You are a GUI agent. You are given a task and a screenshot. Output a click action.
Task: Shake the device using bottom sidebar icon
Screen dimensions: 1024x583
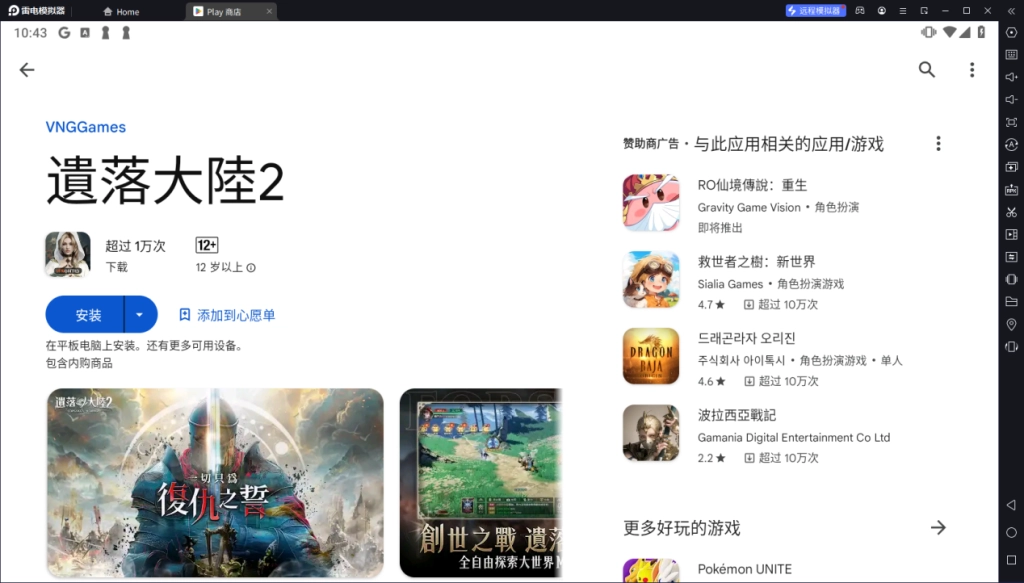[1012, 347]
